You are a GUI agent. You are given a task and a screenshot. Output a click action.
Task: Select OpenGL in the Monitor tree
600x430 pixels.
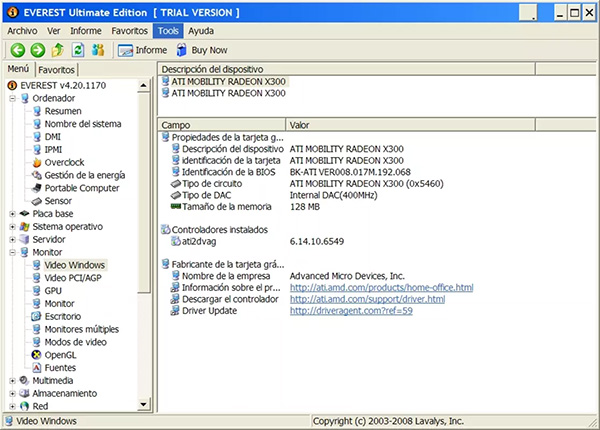click(62, 355)
